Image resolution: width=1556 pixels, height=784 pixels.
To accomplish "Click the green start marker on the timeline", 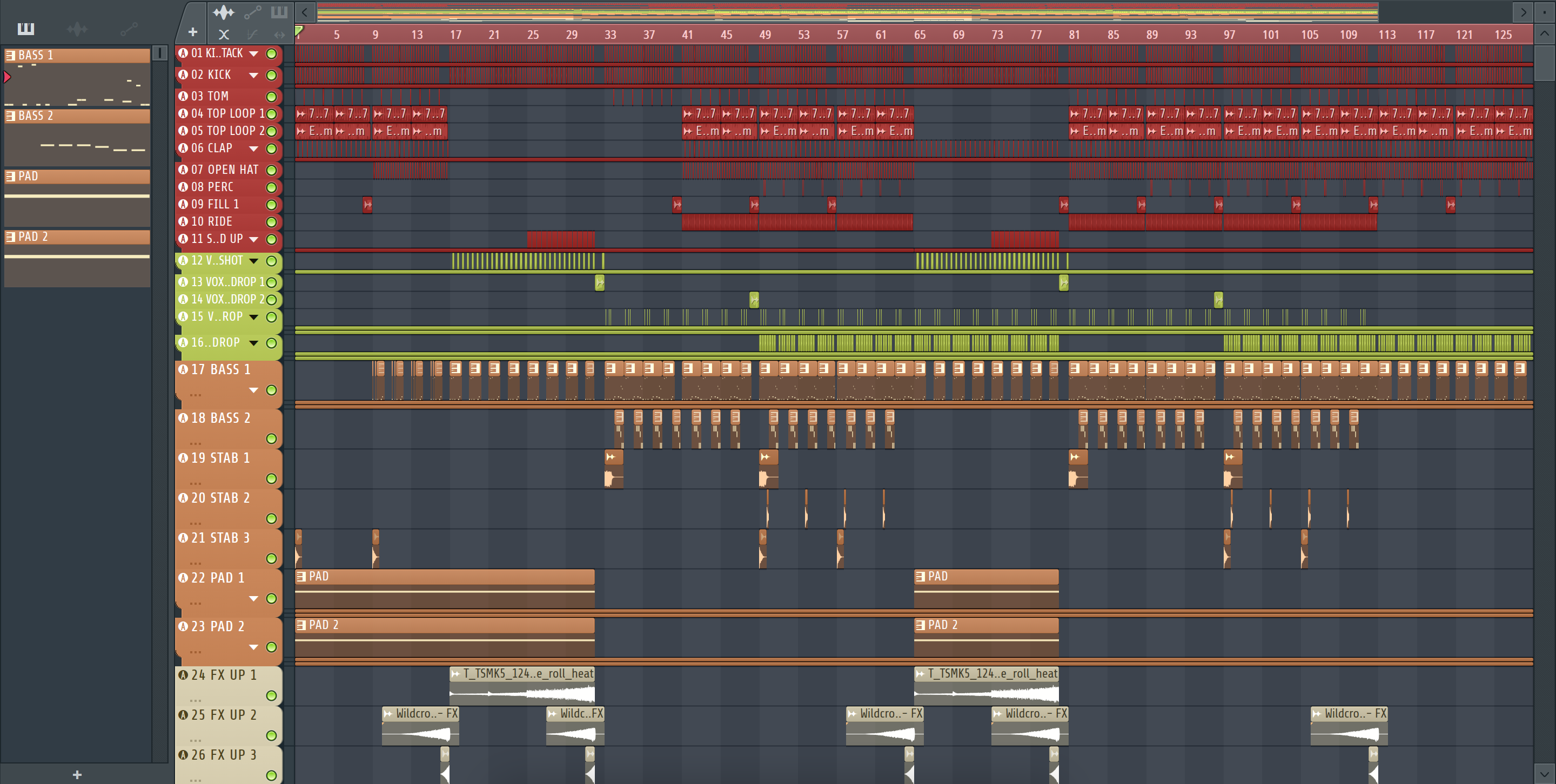I will click(x=299, y=30).
